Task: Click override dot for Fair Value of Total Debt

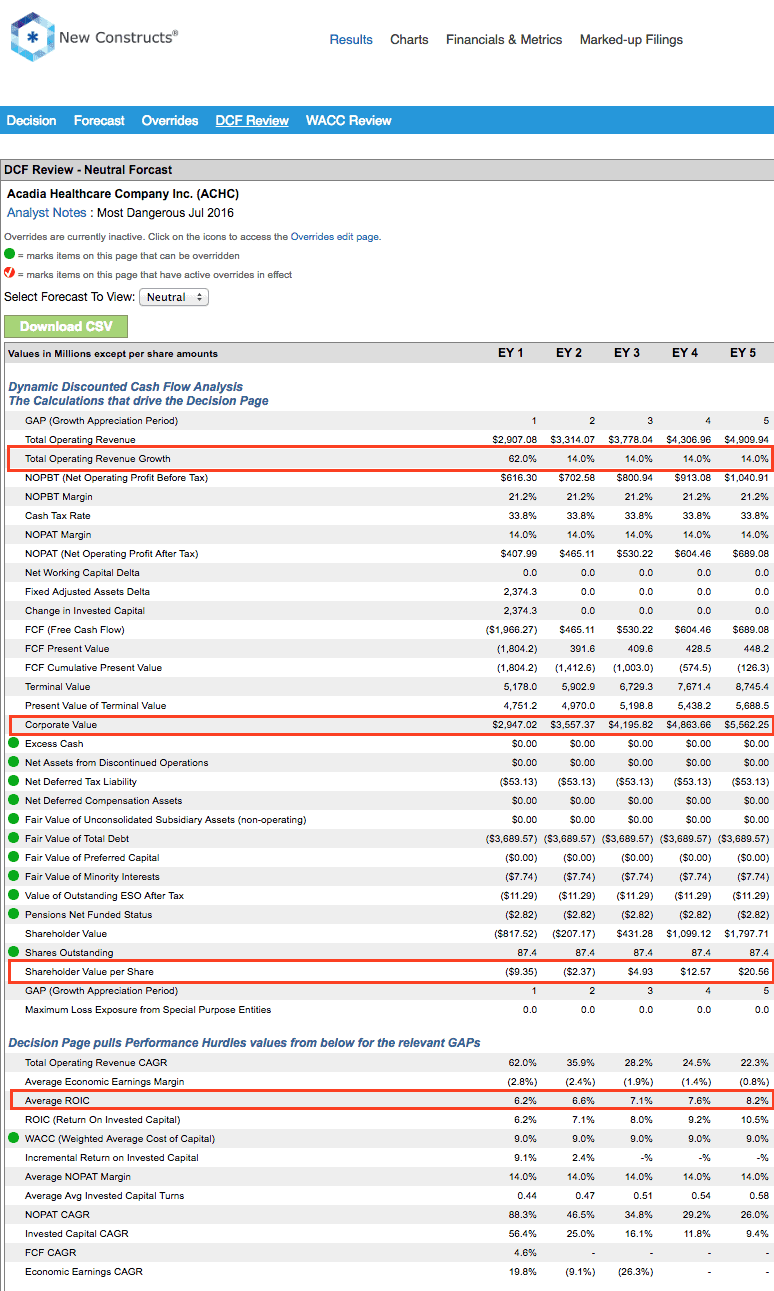Action: (14, 838)
